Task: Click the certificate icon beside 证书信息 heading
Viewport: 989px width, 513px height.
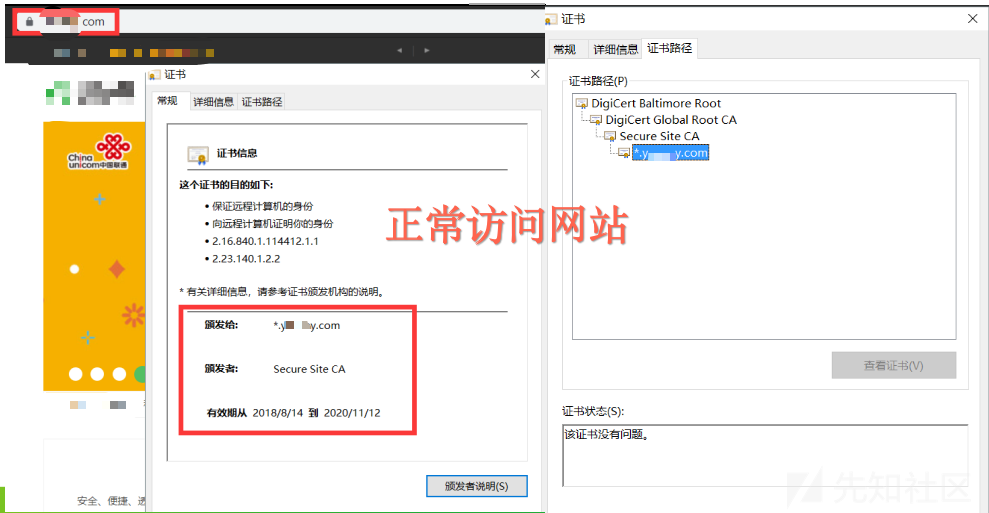Action: [198, 154]
